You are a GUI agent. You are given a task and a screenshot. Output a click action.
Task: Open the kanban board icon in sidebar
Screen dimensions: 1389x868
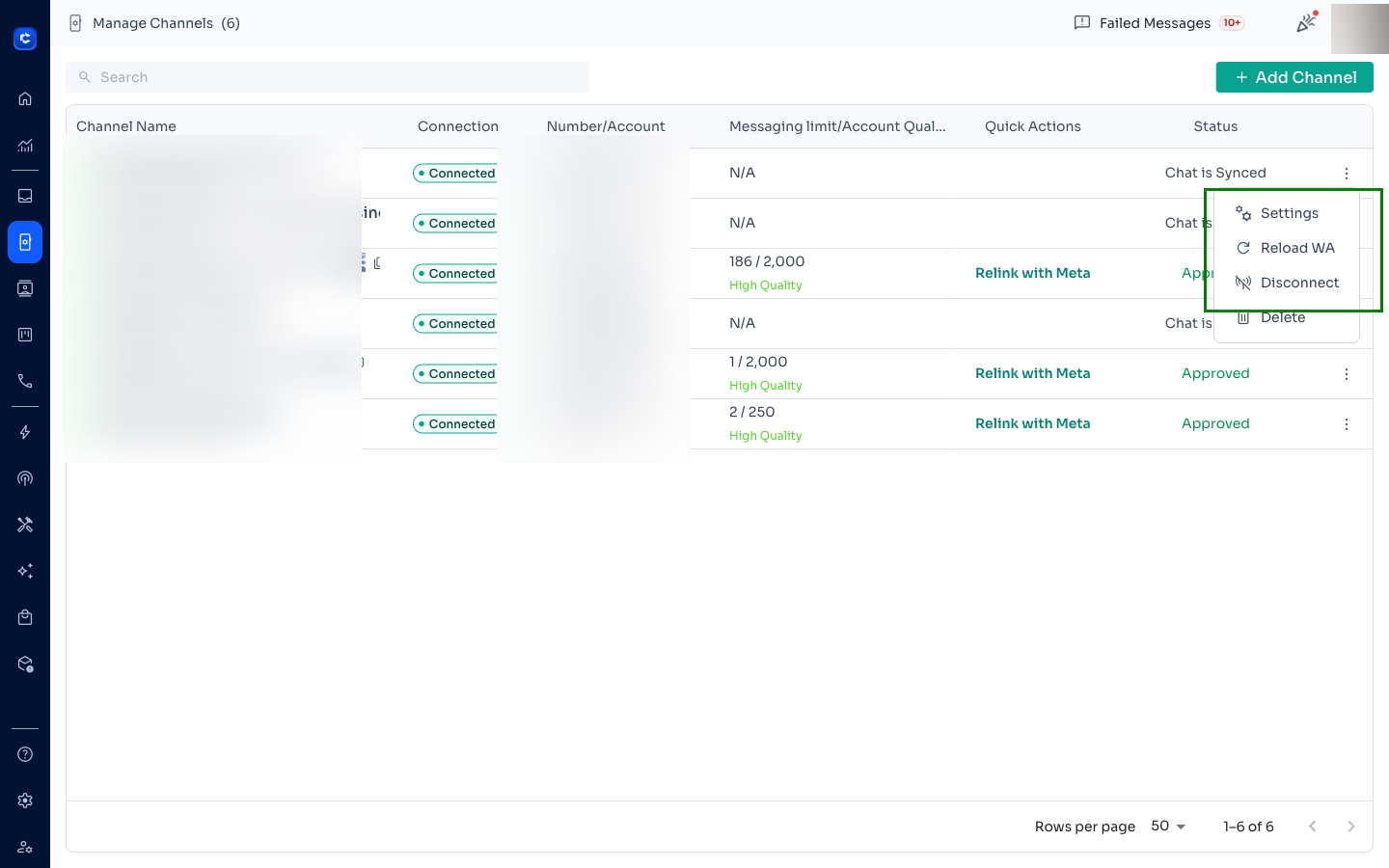click(x=25, y=335)
